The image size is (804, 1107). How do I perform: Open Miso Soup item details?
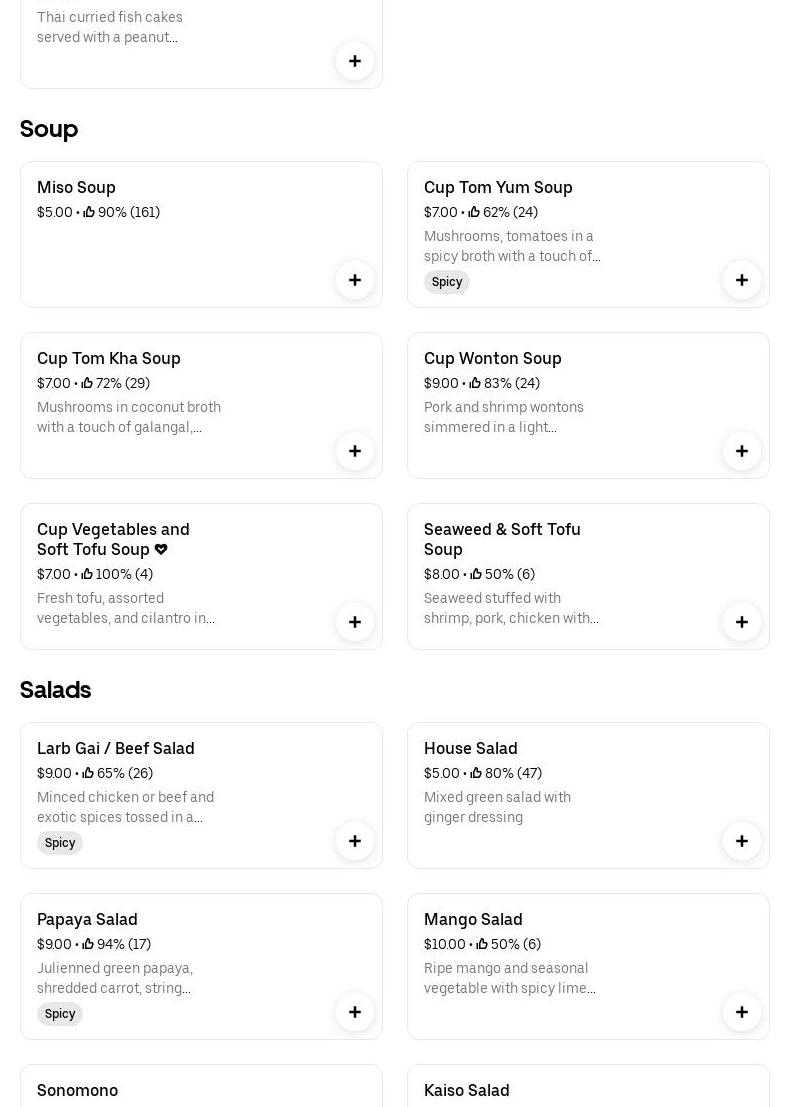tap(76, 188)
